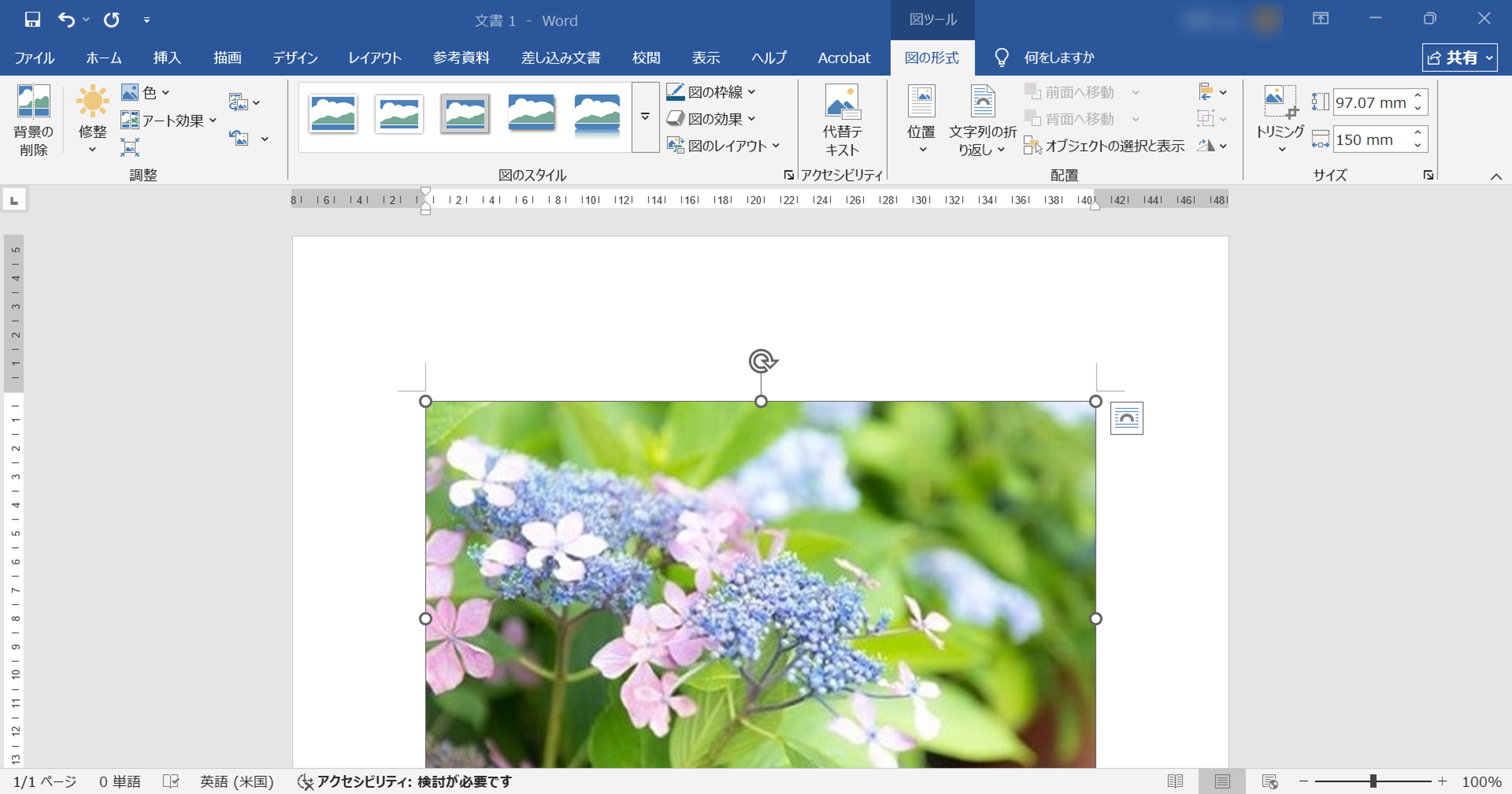
Task: Open the align objects dropdown icon
Action: tap(1212, 92)
